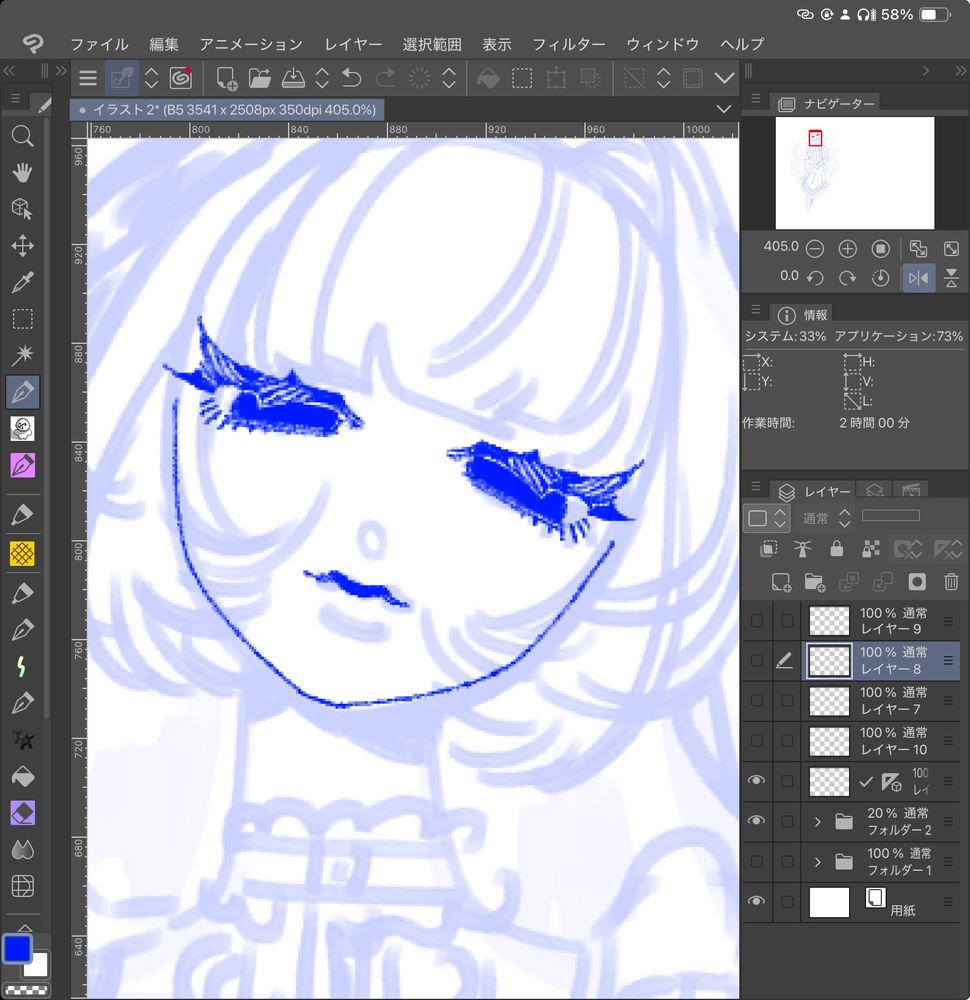Image resolution: width=970 pixels, height=1000 pixels.
Task: Toggle clip to layer below
Action: click(768, 548)
